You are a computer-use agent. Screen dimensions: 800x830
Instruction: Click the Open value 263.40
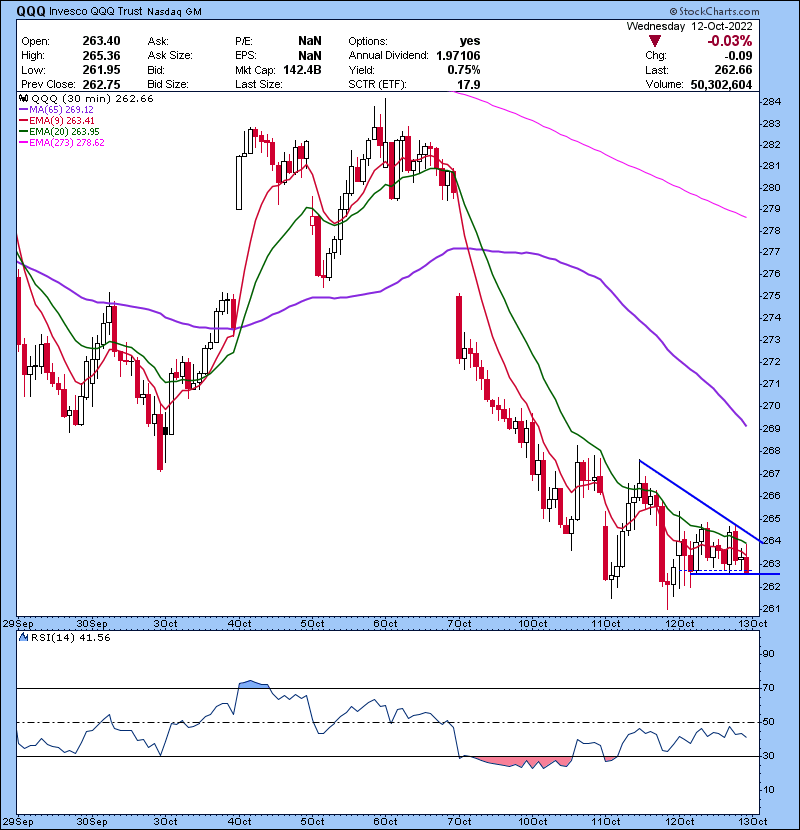[x=101, y=41]
